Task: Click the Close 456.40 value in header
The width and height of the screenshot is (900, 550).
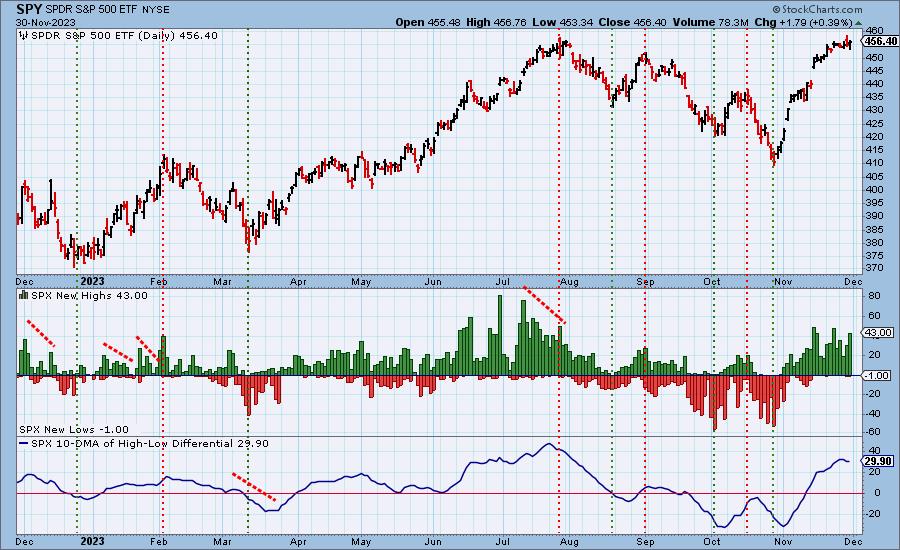Action: click(632, 22)
